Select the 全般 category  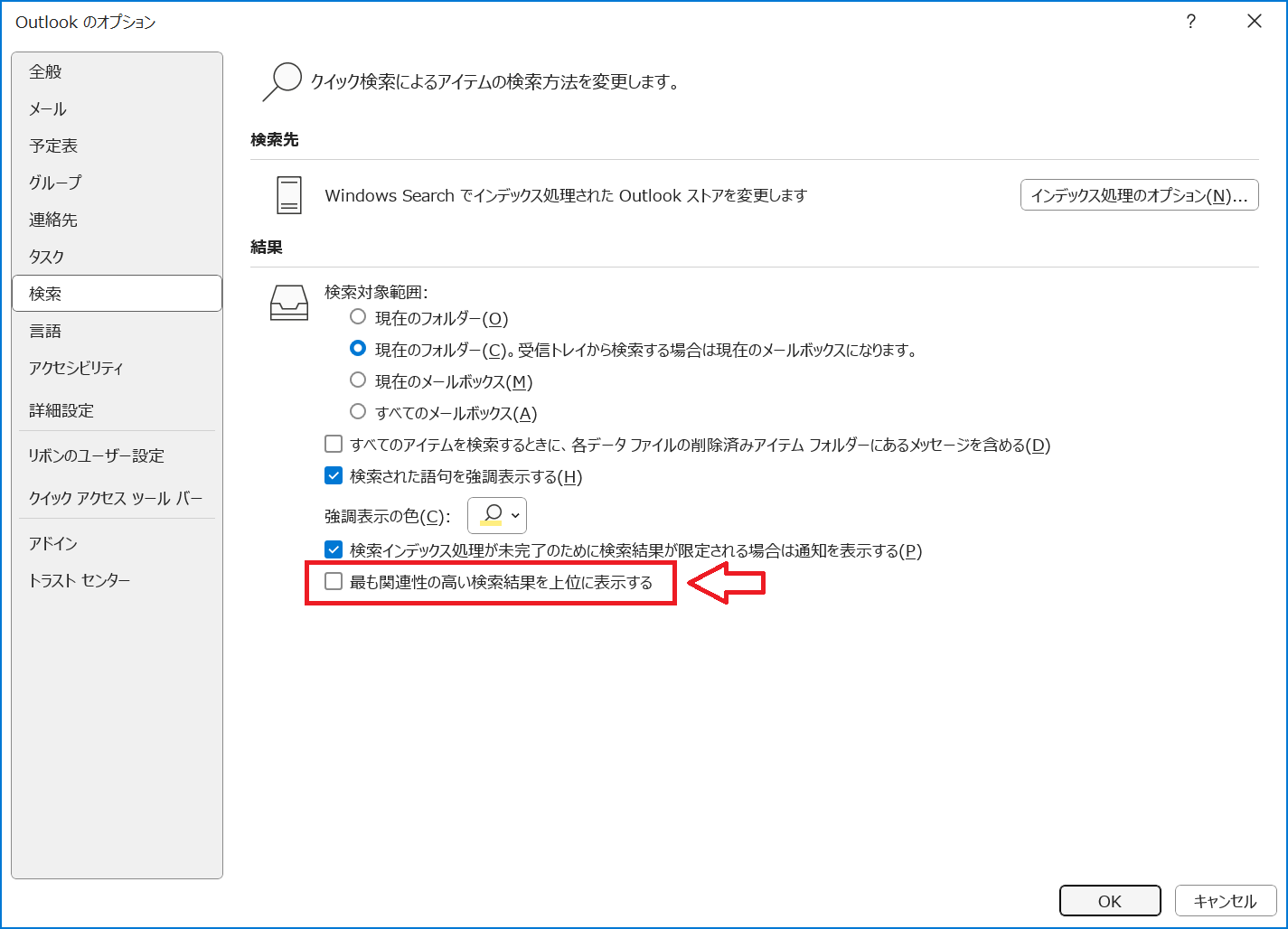(x=117, y=71)
